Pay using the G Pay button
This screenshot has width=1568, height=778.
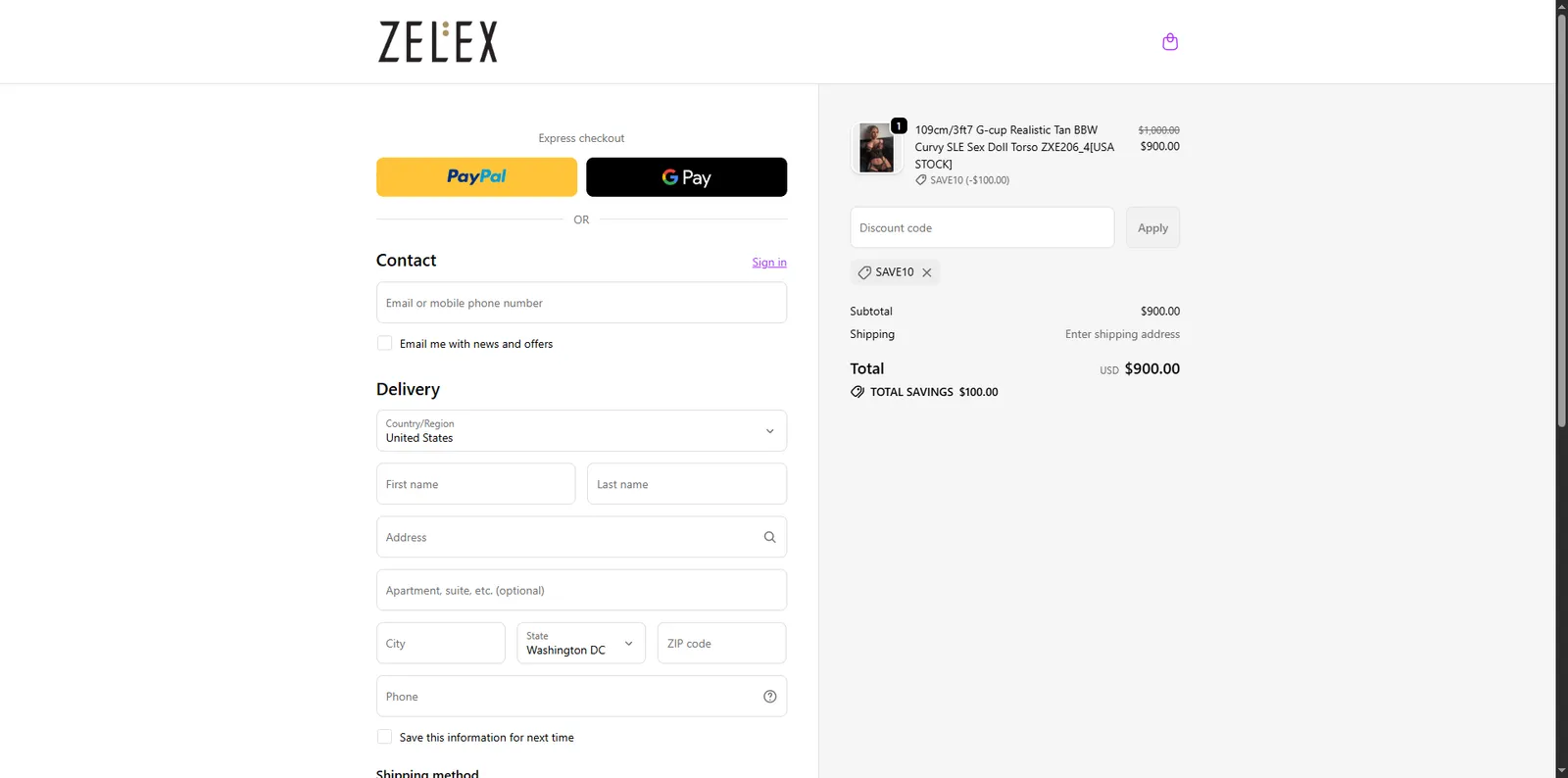point(686,176)
